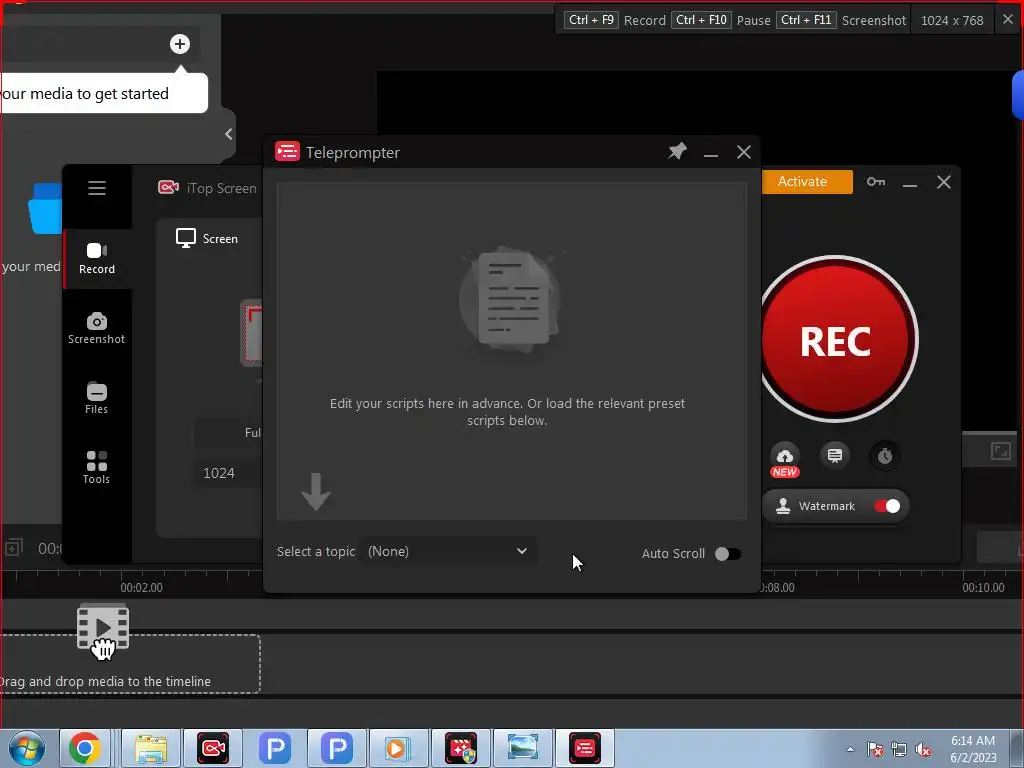The image size is (1024, 768).
Task: Open the Screenshot sidebar tab
Action: pyautogui.click(x=97, y=328)
